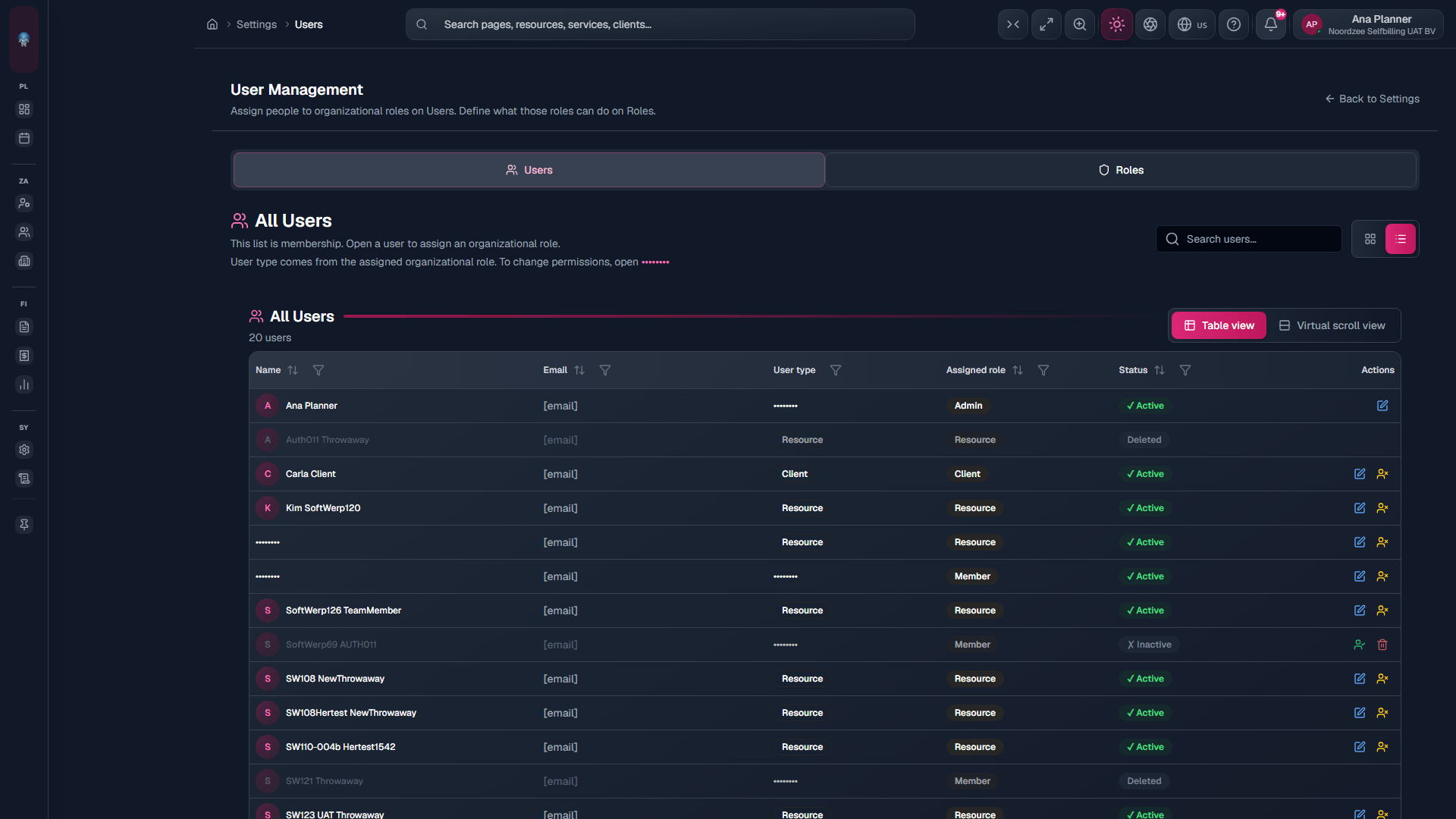Open the Status column filter

coord(1185,370)
